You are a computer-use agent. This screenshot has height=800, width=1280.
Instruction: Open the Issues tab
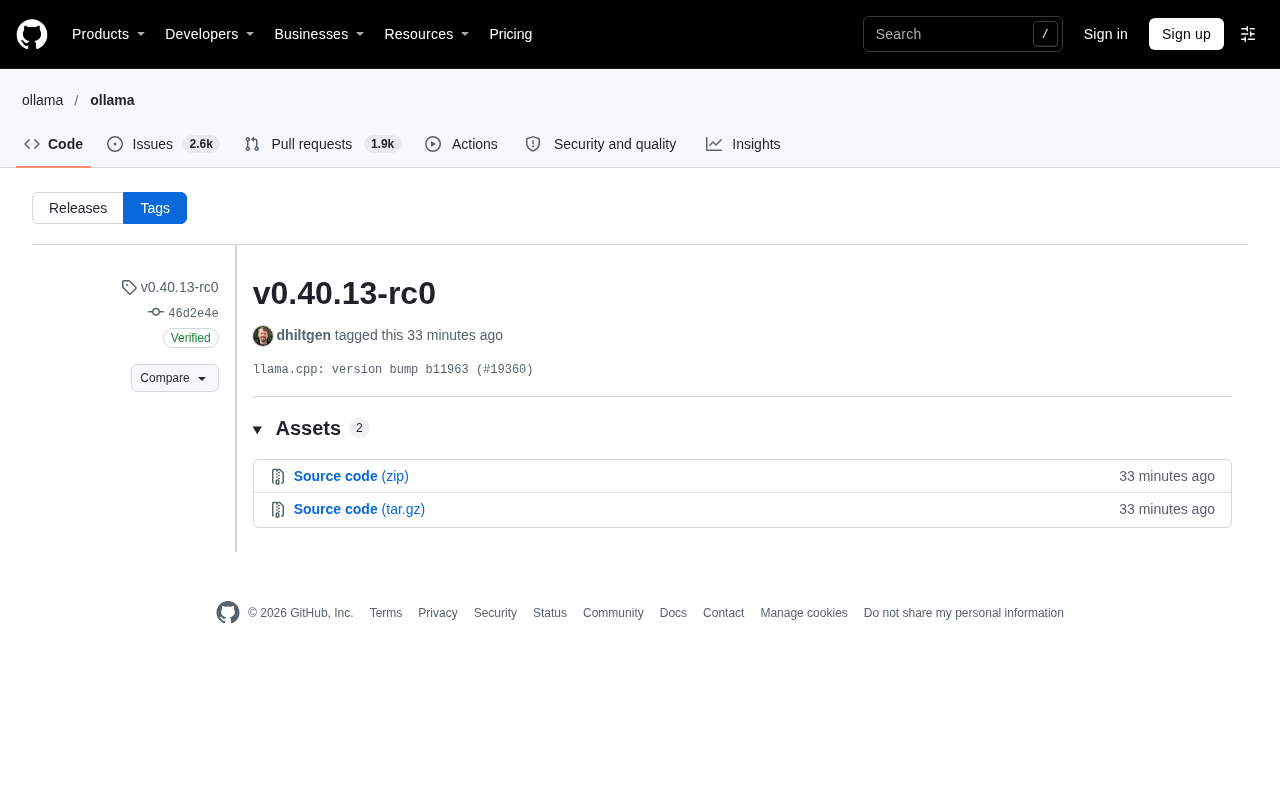pyautogui.click(x=163, y=144)
